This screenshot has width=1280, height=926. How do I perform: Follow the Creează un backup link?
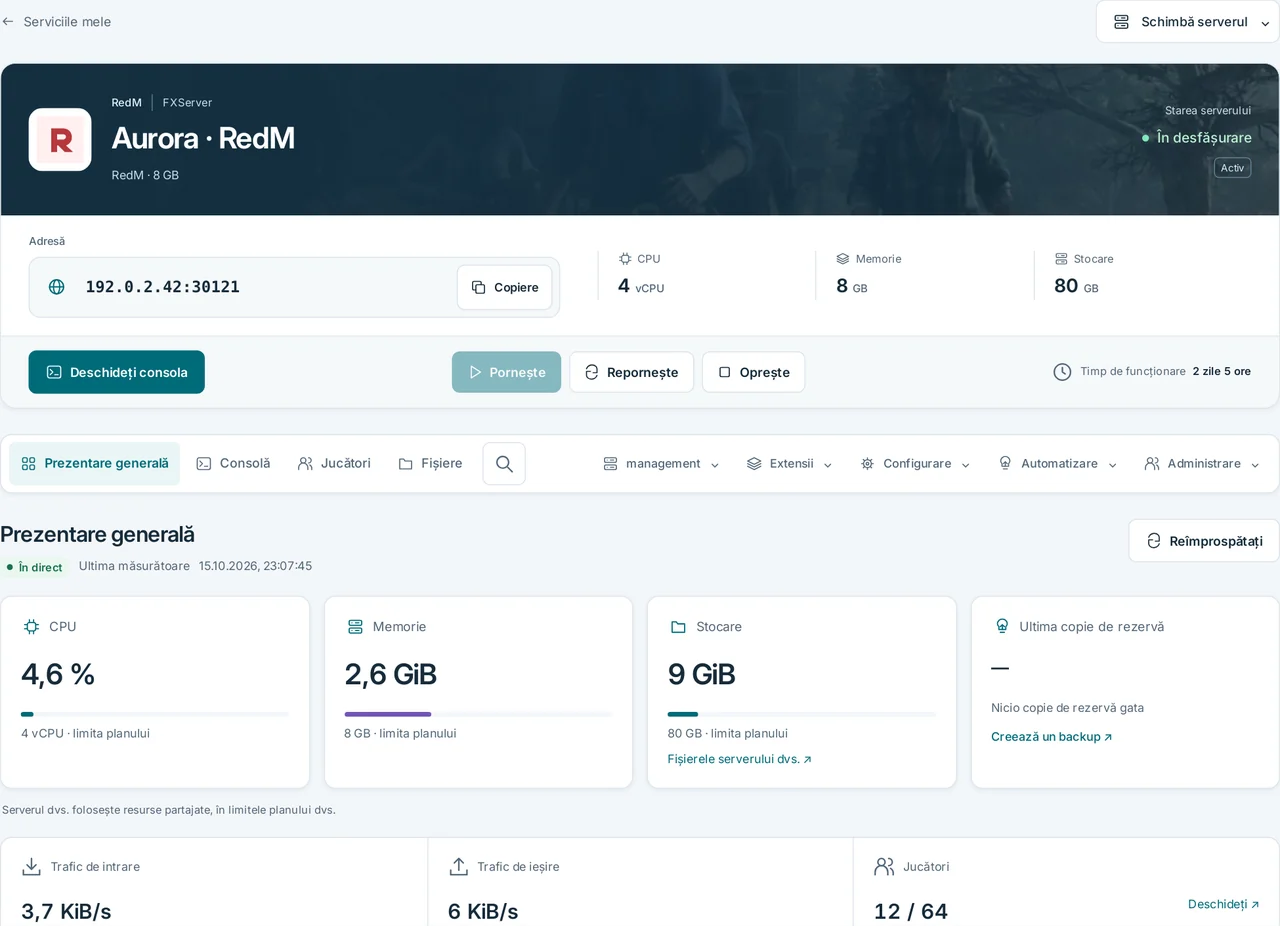coord(1052,737)
